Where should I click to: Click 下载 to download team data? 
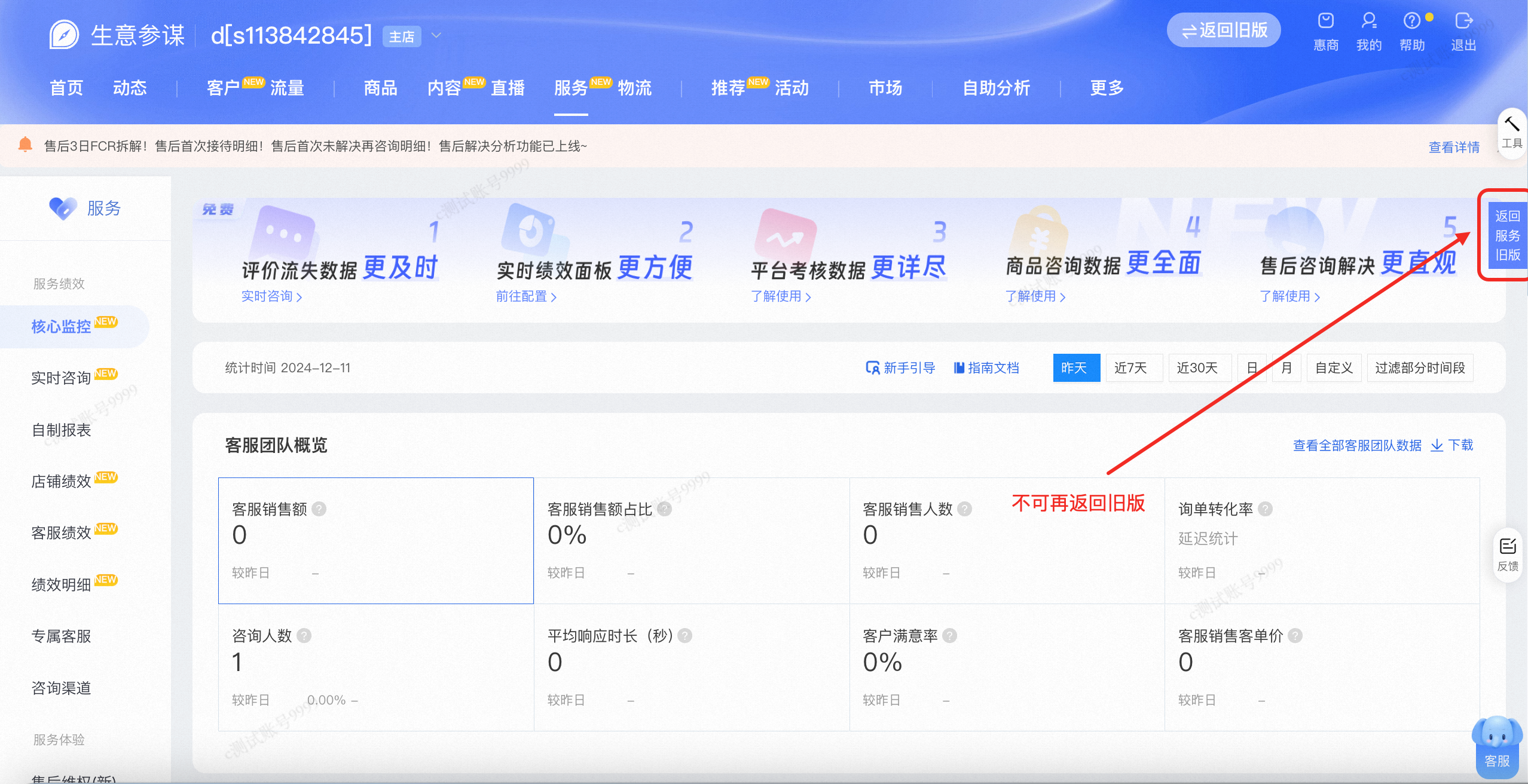tap(1460, 445)
